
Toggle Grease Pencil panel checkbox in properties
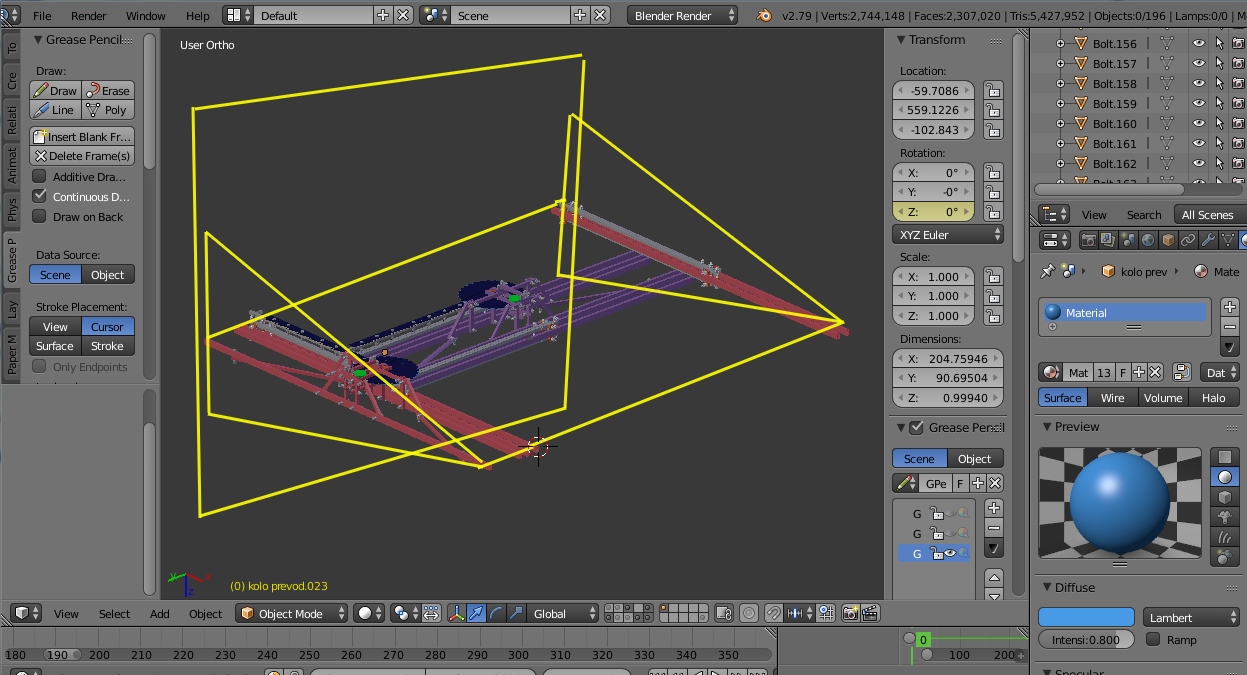pyautogui.click(x=916, y=427)
